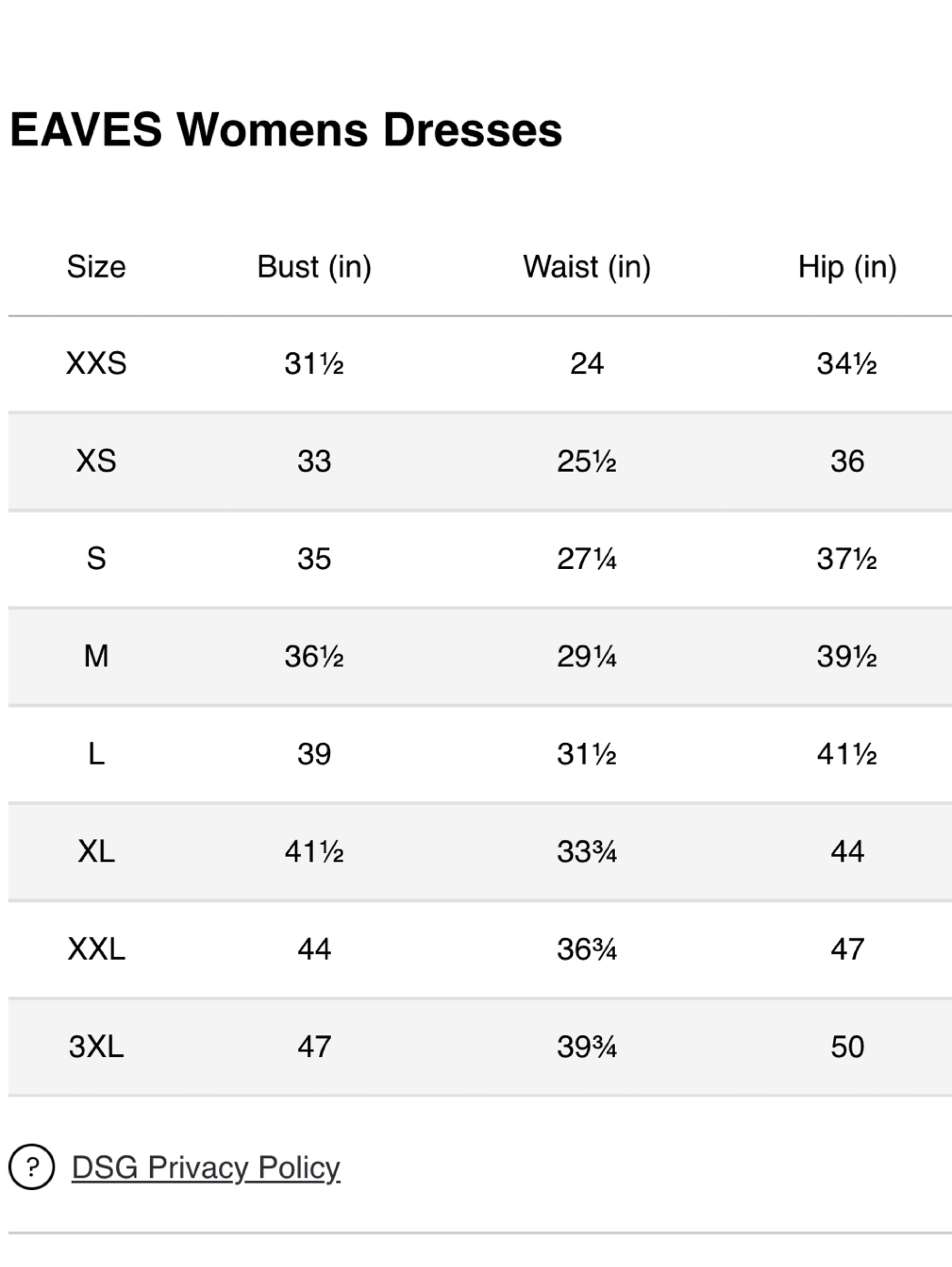Click the 50 hip value for 3XL
Image resolution: width=952 pixels, height=1267 pixels.
[x=847, y=1046]
